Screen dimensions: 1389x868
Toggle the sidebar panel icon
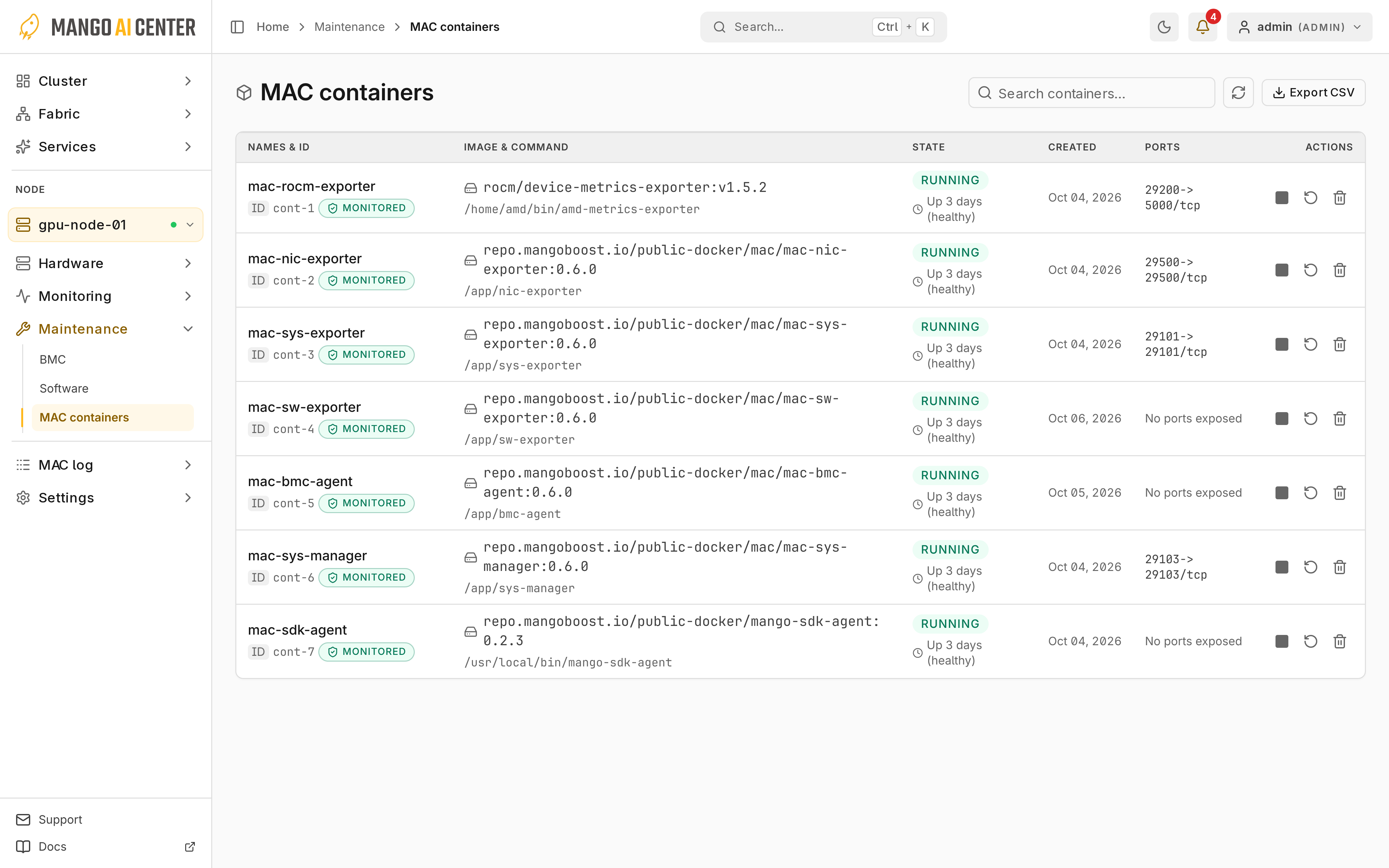(x=237, y=27)
